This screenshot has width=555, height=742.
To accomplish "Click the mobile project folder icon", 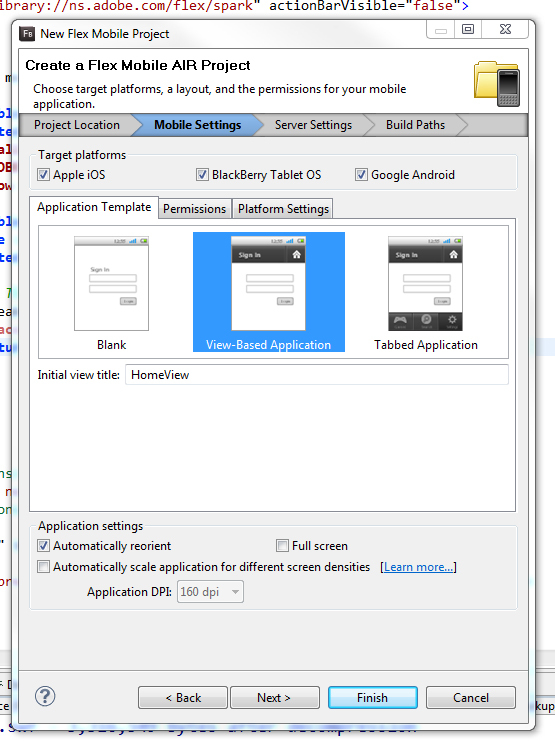I will coord(497,84).
